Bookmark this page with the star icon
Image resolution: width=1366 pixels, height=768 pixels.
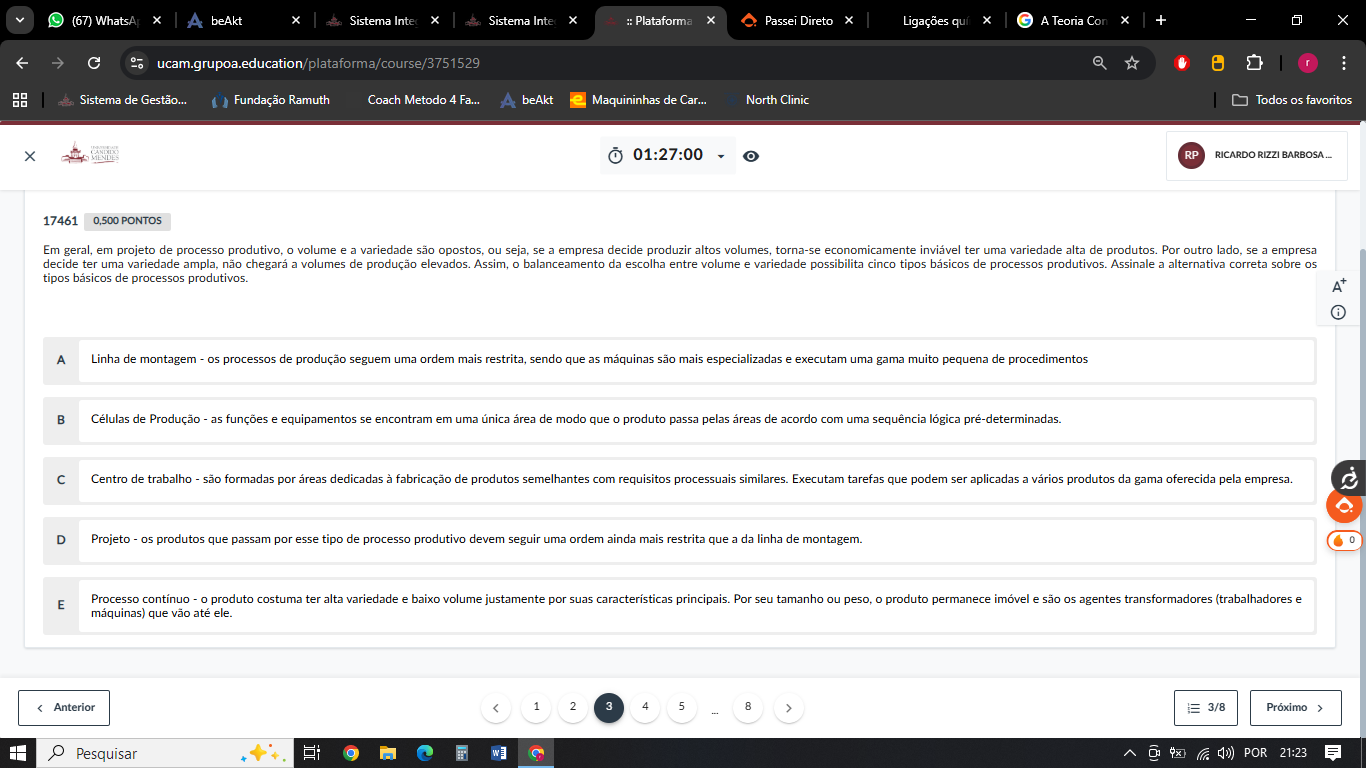[1132, 63]
